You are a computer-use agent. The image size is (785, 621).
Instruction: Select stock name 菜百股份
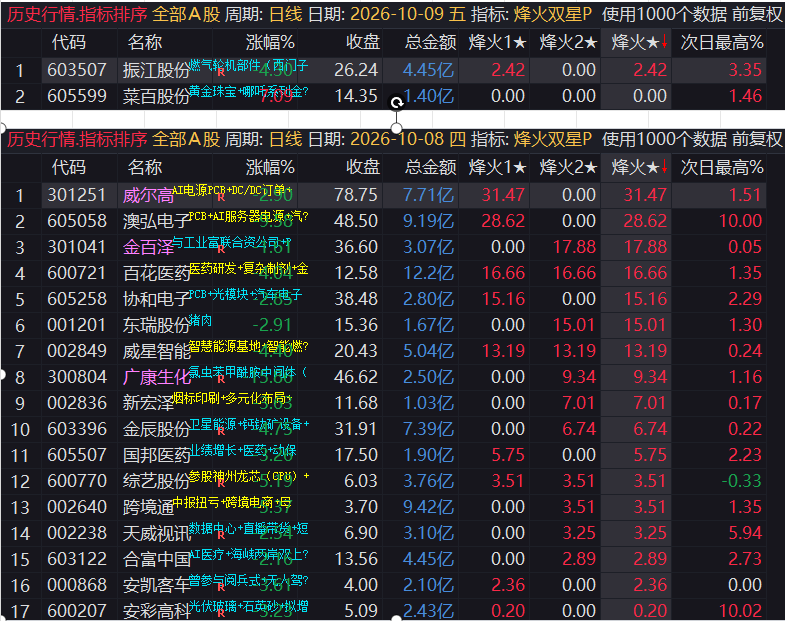click(156, 97)
